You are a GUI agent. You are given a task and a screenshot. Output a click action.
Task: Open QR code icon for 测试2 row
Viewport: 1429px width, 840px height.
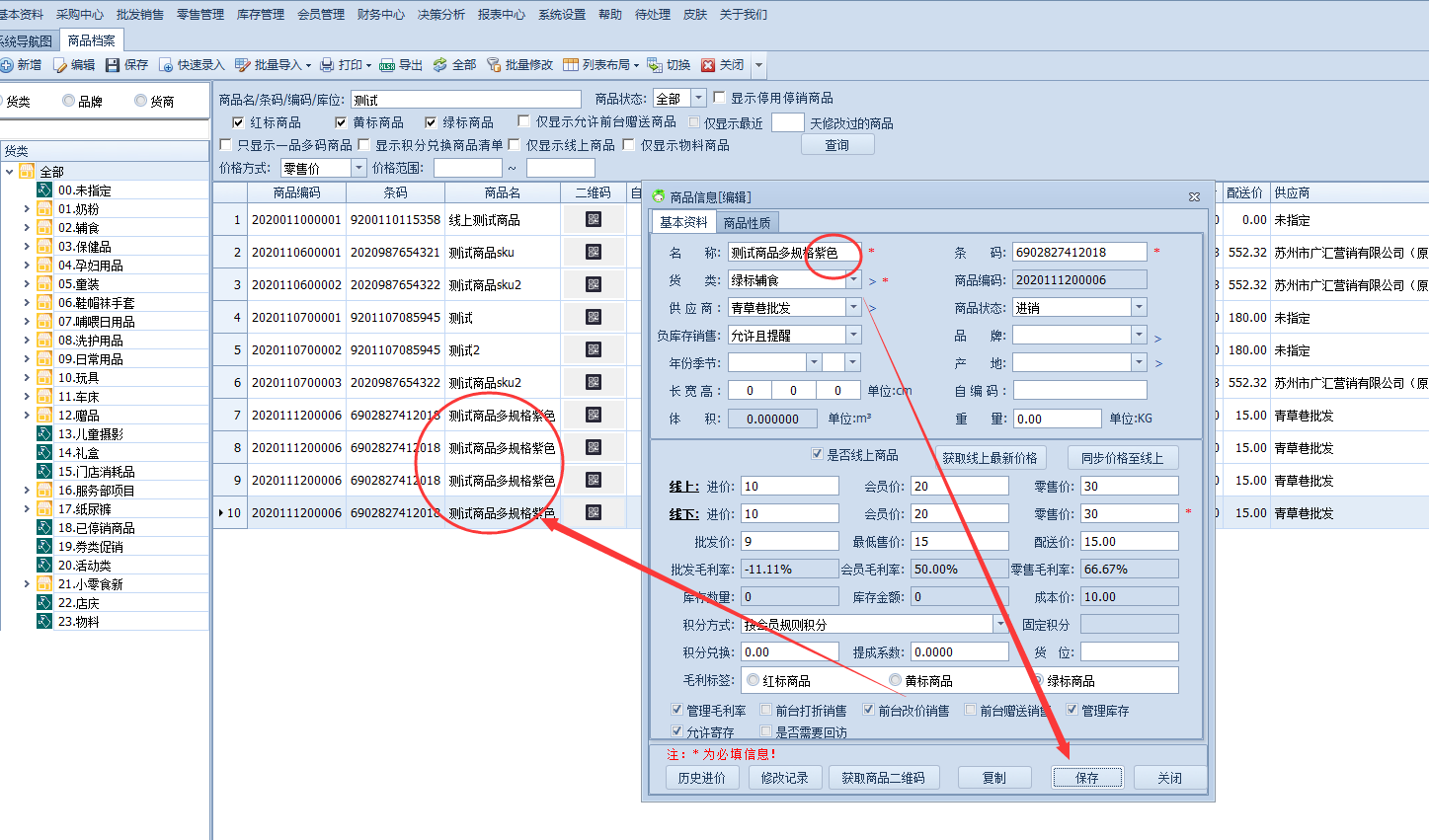pos(594,349)
